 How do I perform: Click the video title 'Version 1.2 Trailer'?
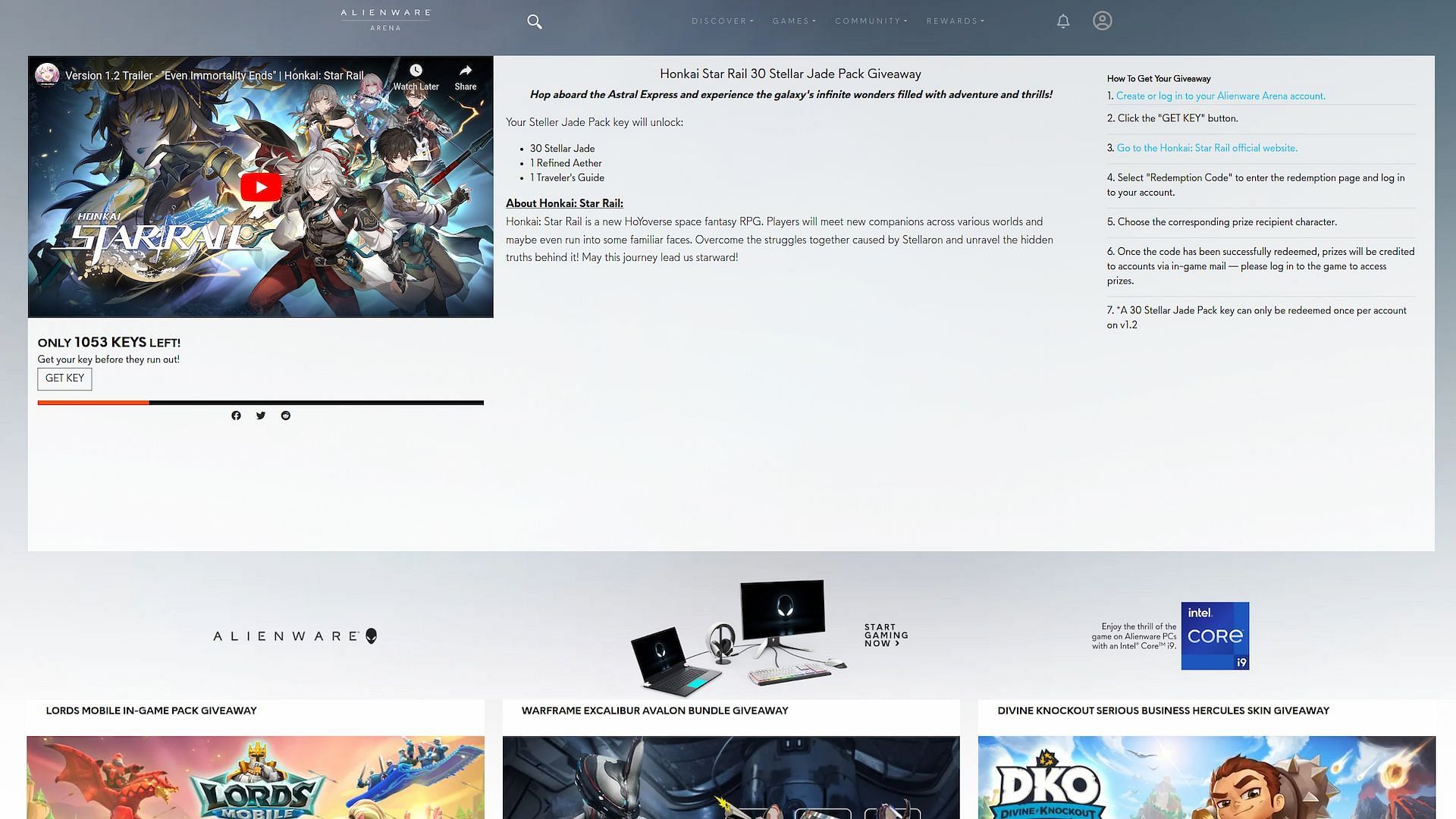tap(214, 76)
